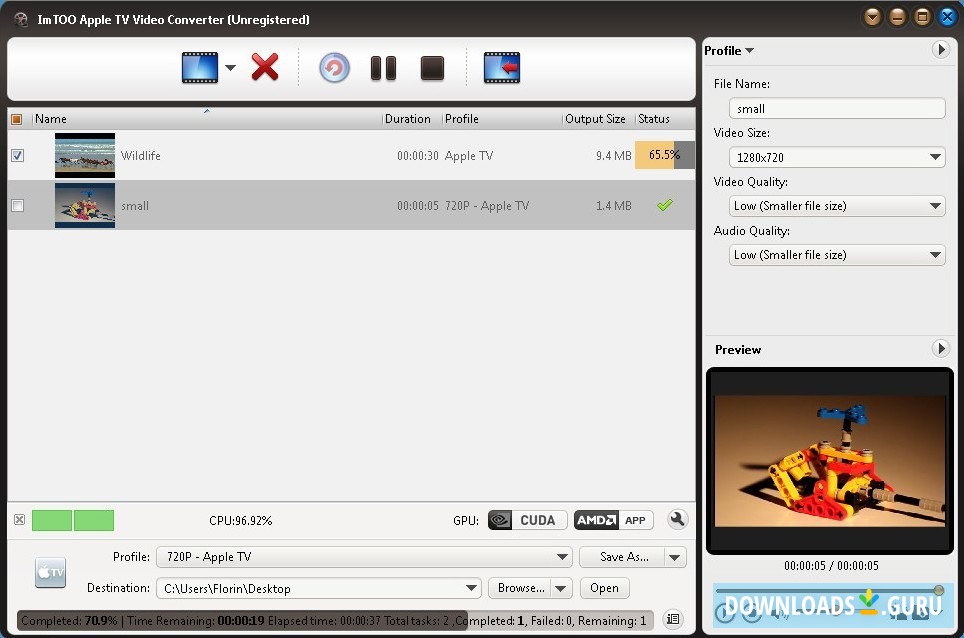Select the Wildlife video thumbnail
Screen dimensions: 964x638
[85, 156]
